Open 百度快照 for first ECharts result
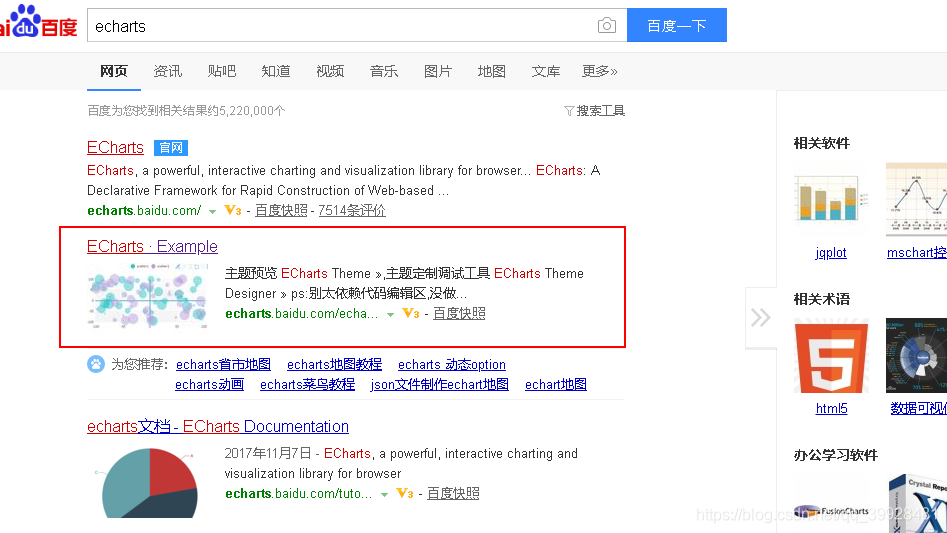 [281, 210]
